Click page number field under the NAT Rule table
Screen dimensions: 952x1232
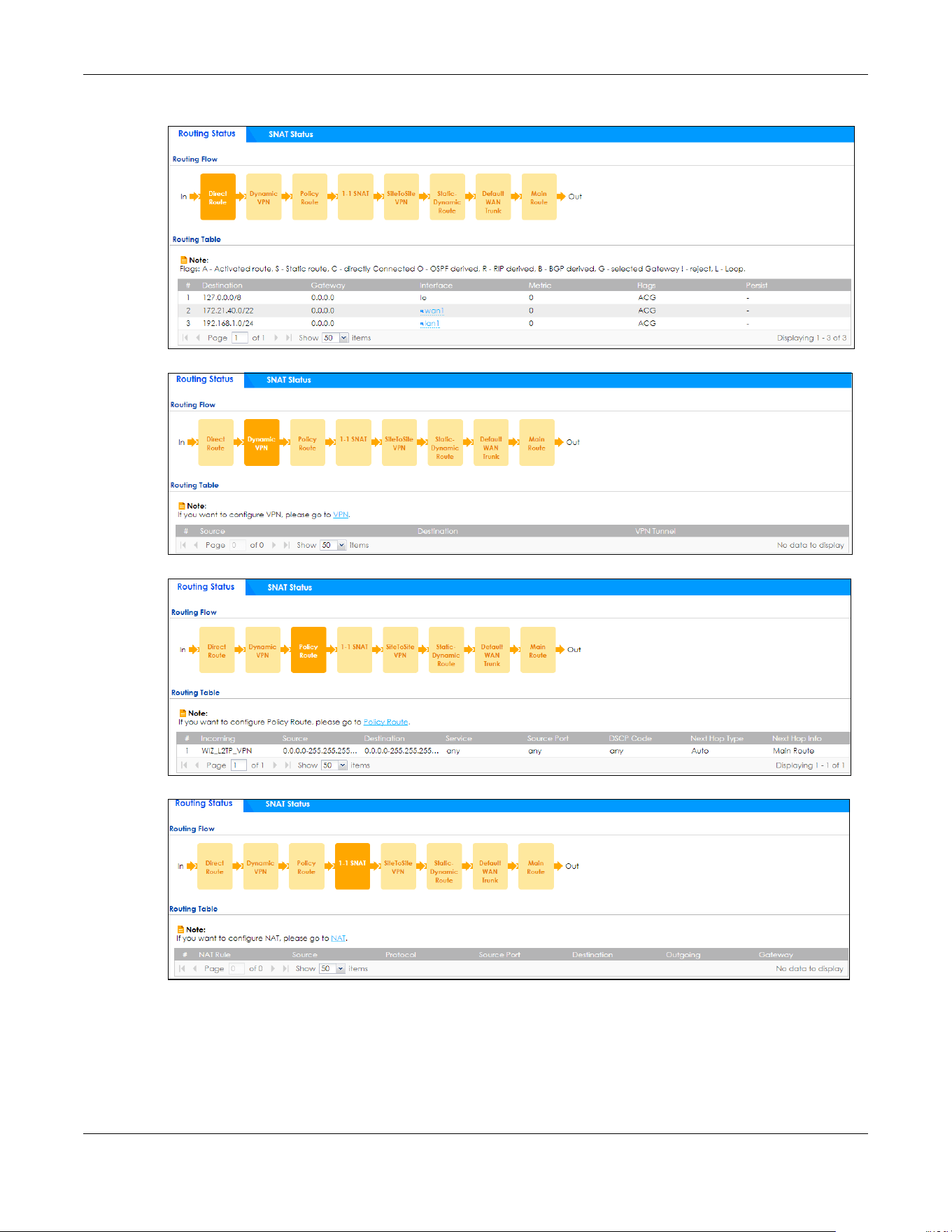pyautogui.click(x=236, y=969)
